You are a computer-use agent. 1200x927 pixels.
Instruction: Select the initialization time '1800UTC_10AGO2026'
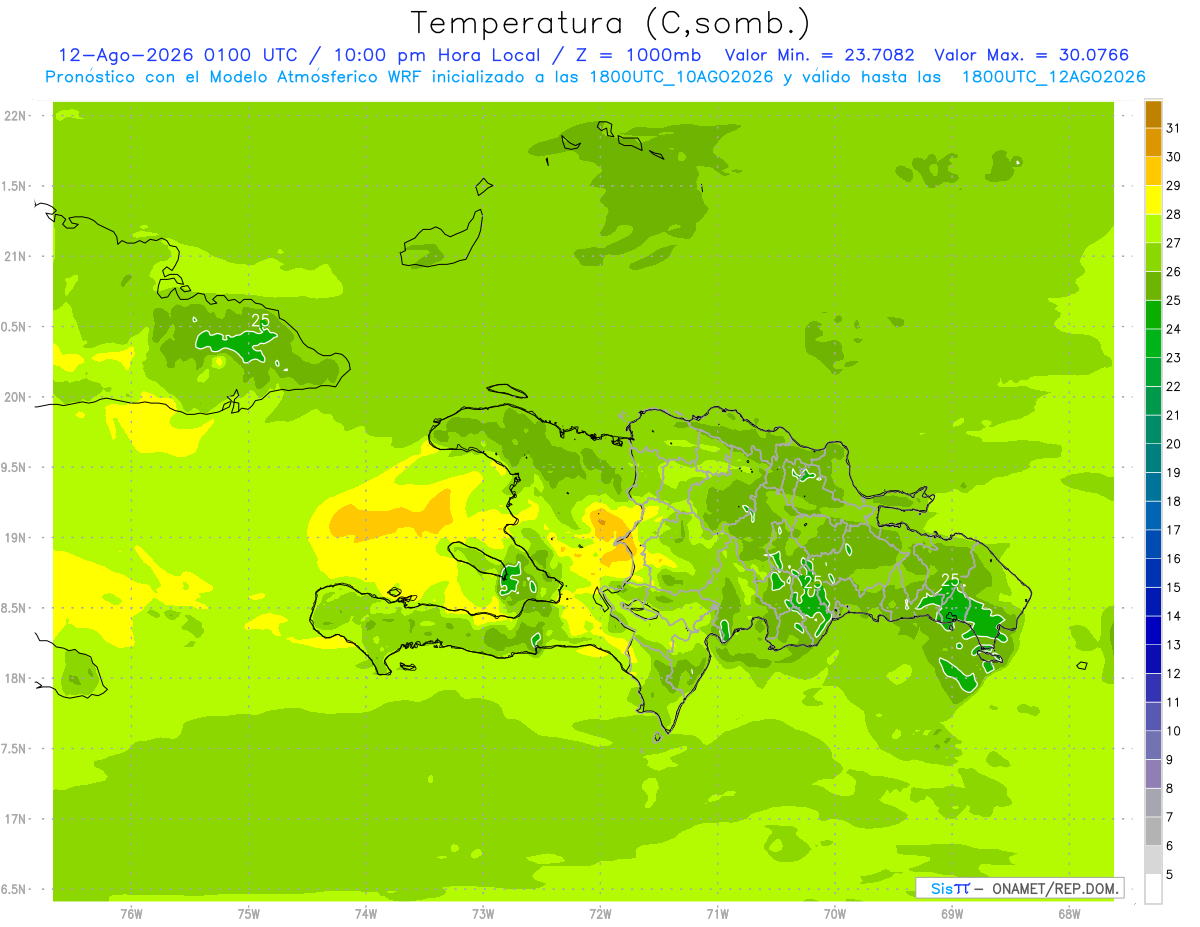682,77
